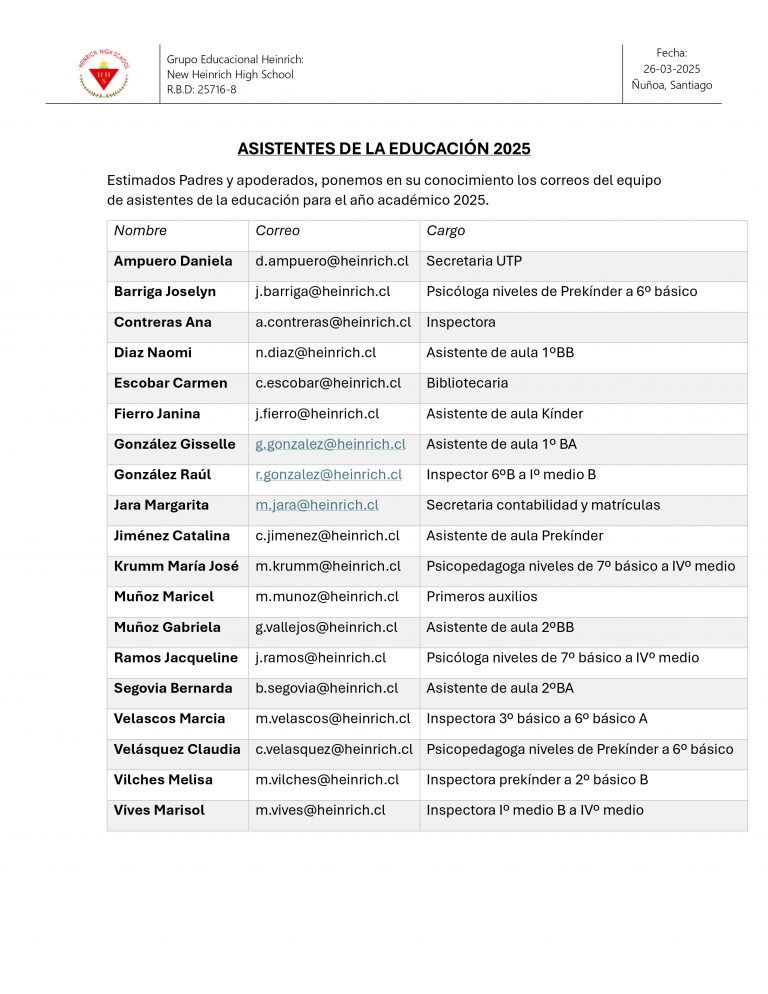Image resolution: width=768 pixels, height=994 pixels.
Task: Click the Ñuñoa, Santiago location text
Action: (x=672, y=85)
